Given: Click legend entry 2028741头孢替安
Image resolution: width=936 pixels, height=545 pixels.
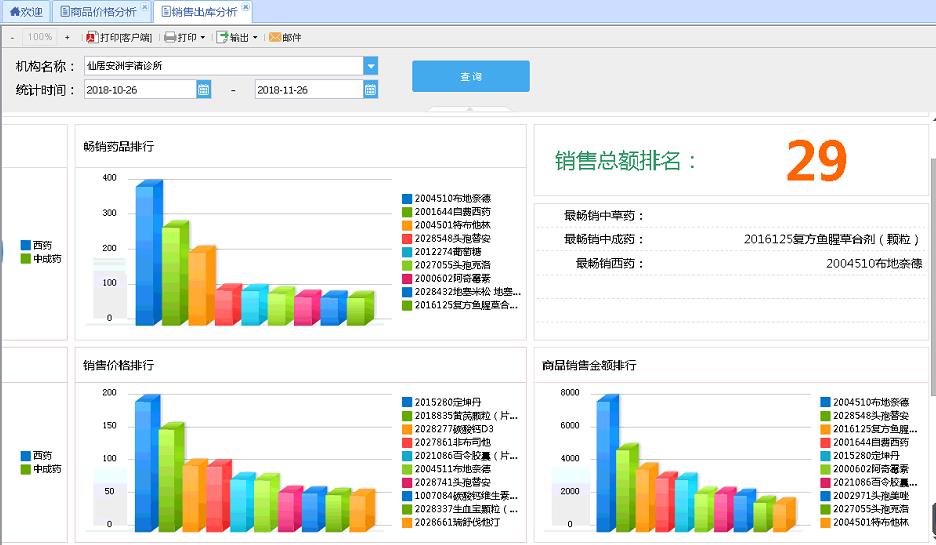Looking at the screenshot, I should (447, 482).
